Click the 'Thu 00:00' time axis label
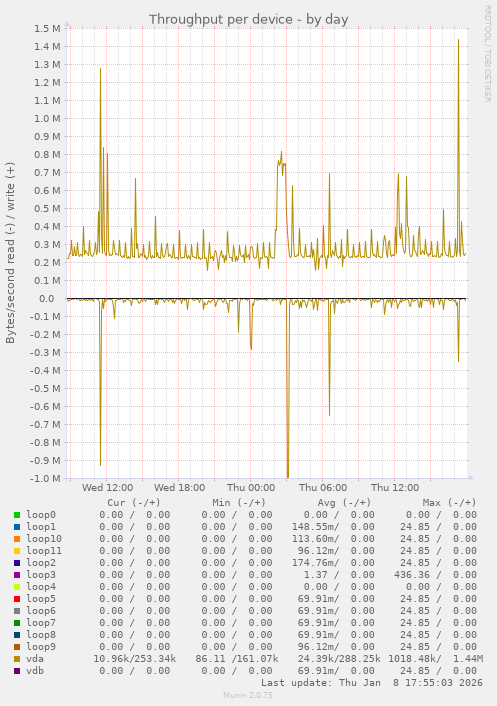 [x=251, y=488]
